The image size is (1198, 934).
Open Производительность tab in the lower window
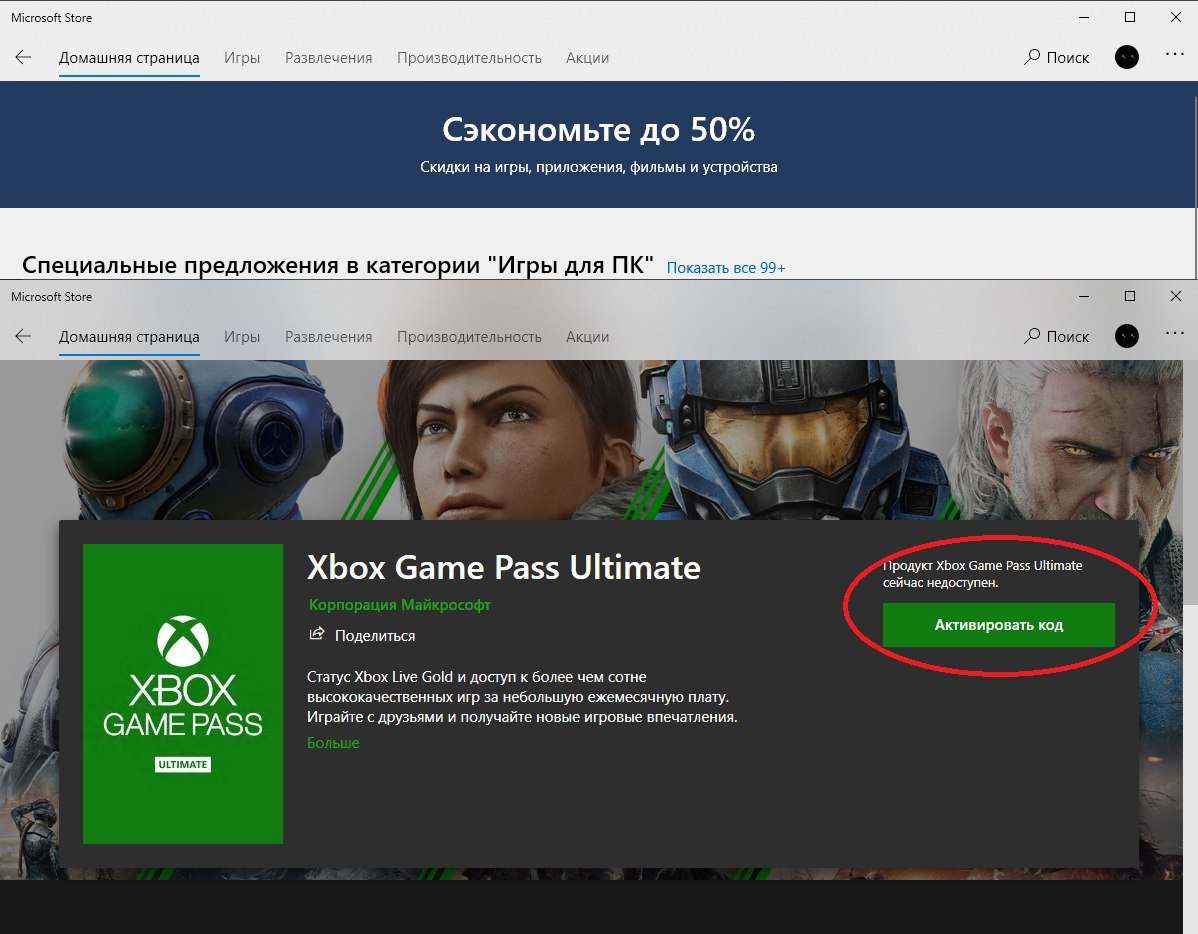469,337
